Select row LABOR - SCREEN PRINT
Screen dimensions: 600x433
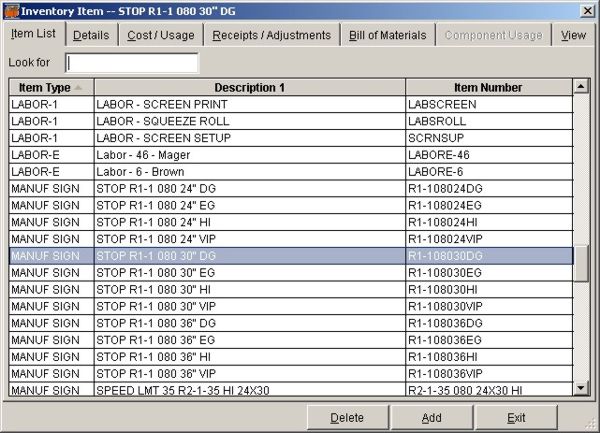(x=291, y=104)
